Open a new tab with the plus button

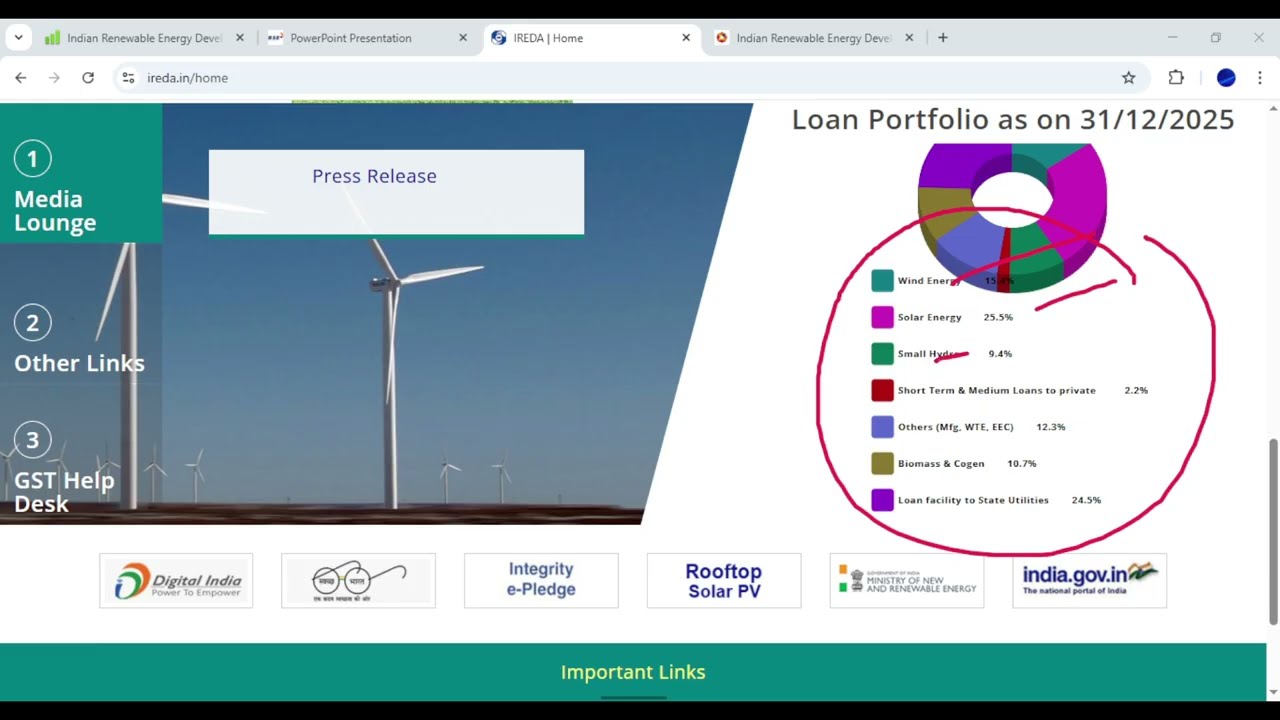pos(942,38)
